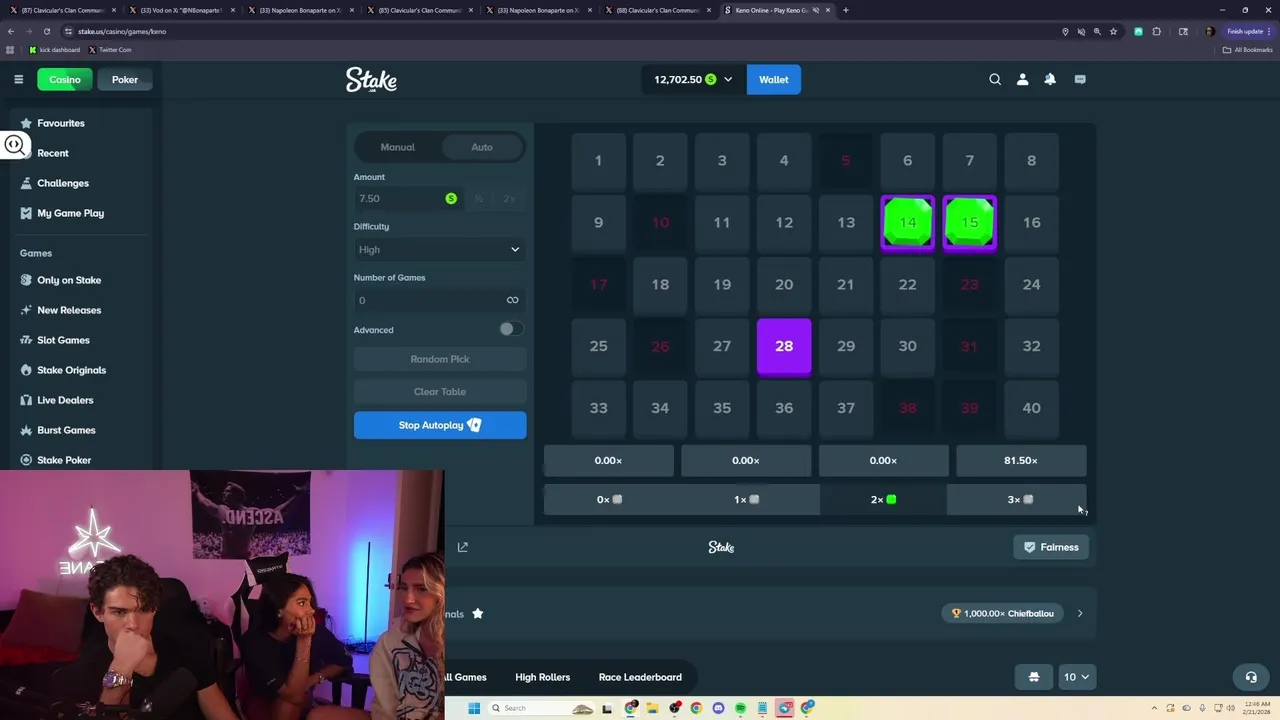Open Only on Stake in sidebar
Screen dimensions: 1280x720
point(69,280)
